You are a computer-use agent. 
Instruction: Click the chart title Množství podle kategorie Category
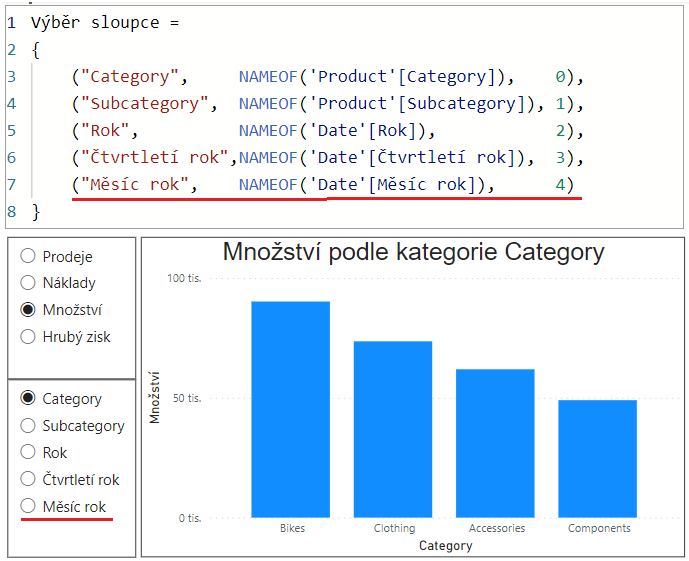tap(413, 252)
